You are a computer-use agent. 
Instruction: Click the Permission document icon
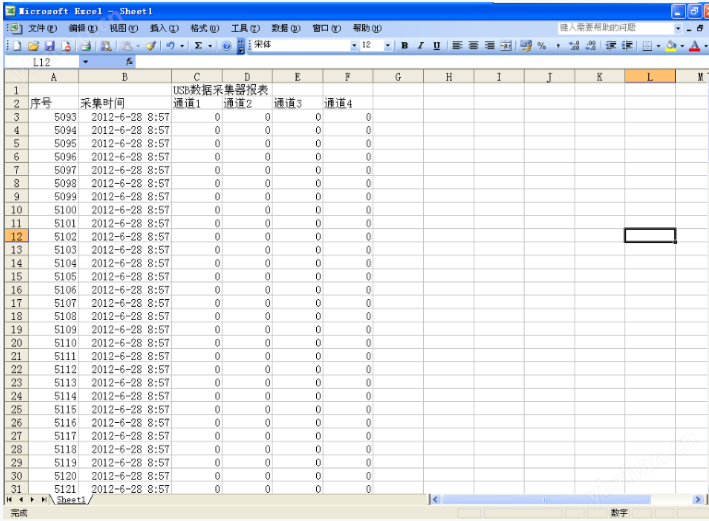point(66,46)
